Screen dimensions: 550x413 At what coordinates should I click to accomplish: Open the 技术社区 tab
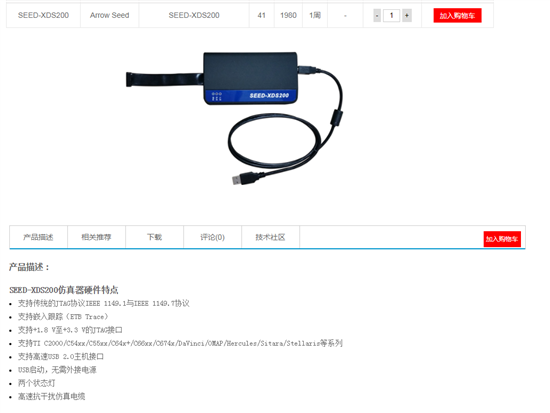coord(270,237)
